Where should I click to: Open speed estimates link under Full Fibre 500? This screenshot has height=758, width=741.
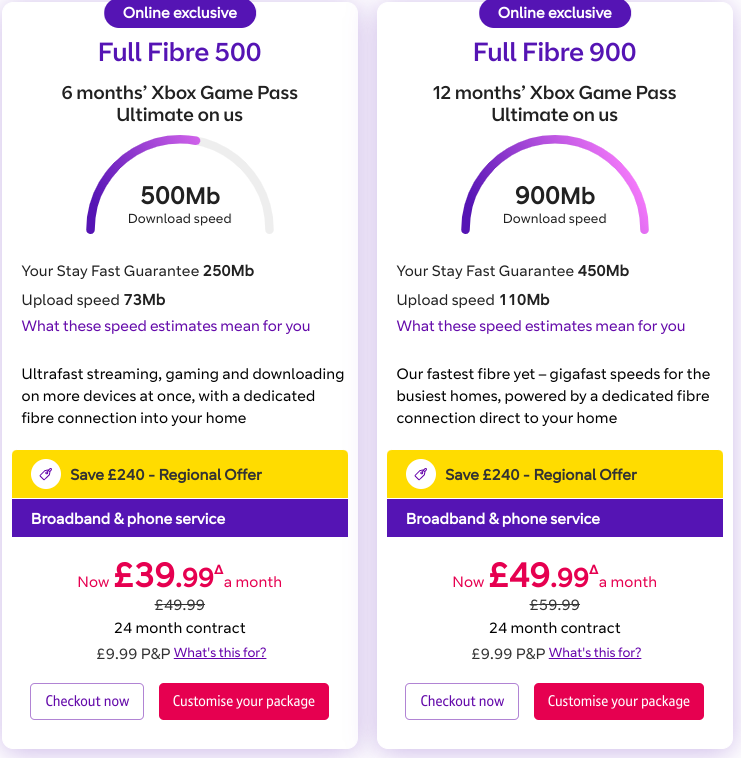pyautogui.click(x=166, y=326)
